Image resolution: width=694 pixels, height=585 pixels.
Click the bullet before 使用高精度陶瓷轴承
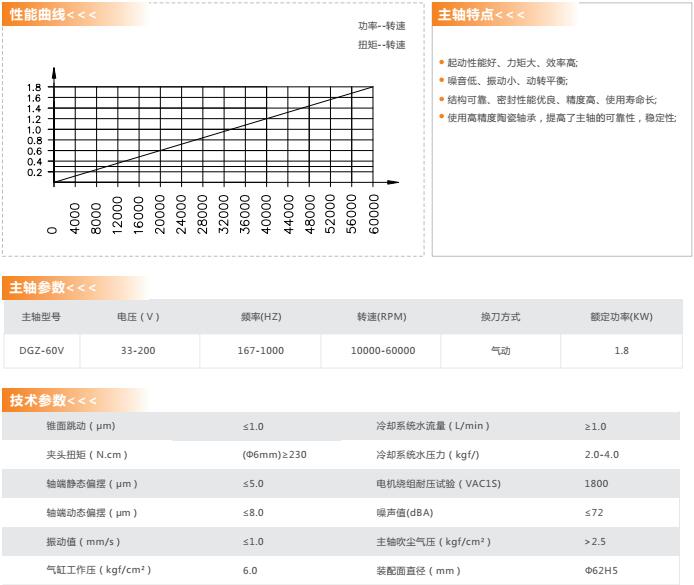[x=442, y=117]
